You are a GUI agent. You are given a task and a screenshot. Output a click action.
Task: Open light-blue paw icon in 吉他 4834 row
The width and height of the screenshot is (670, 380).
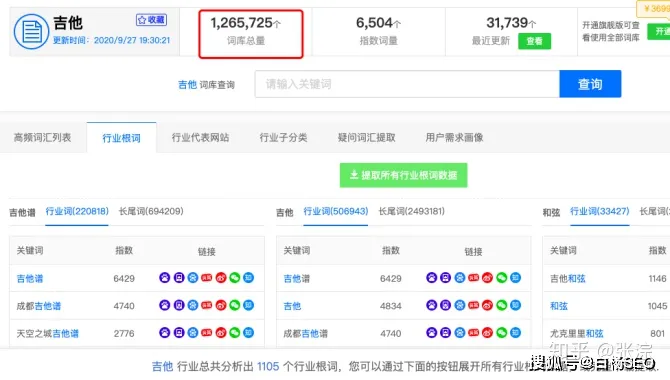click(459, 305)
